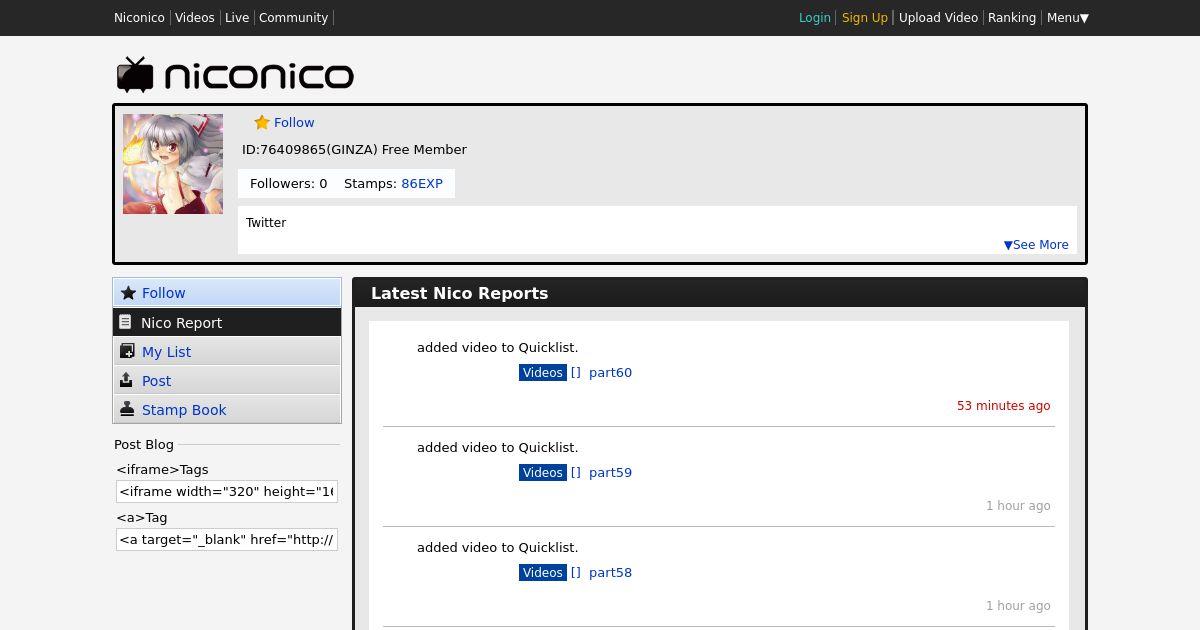The width and height of the screenshot is (1200, 630).
Task: Open the 86EXP stamps link
Action: click(x=422, y=184)
